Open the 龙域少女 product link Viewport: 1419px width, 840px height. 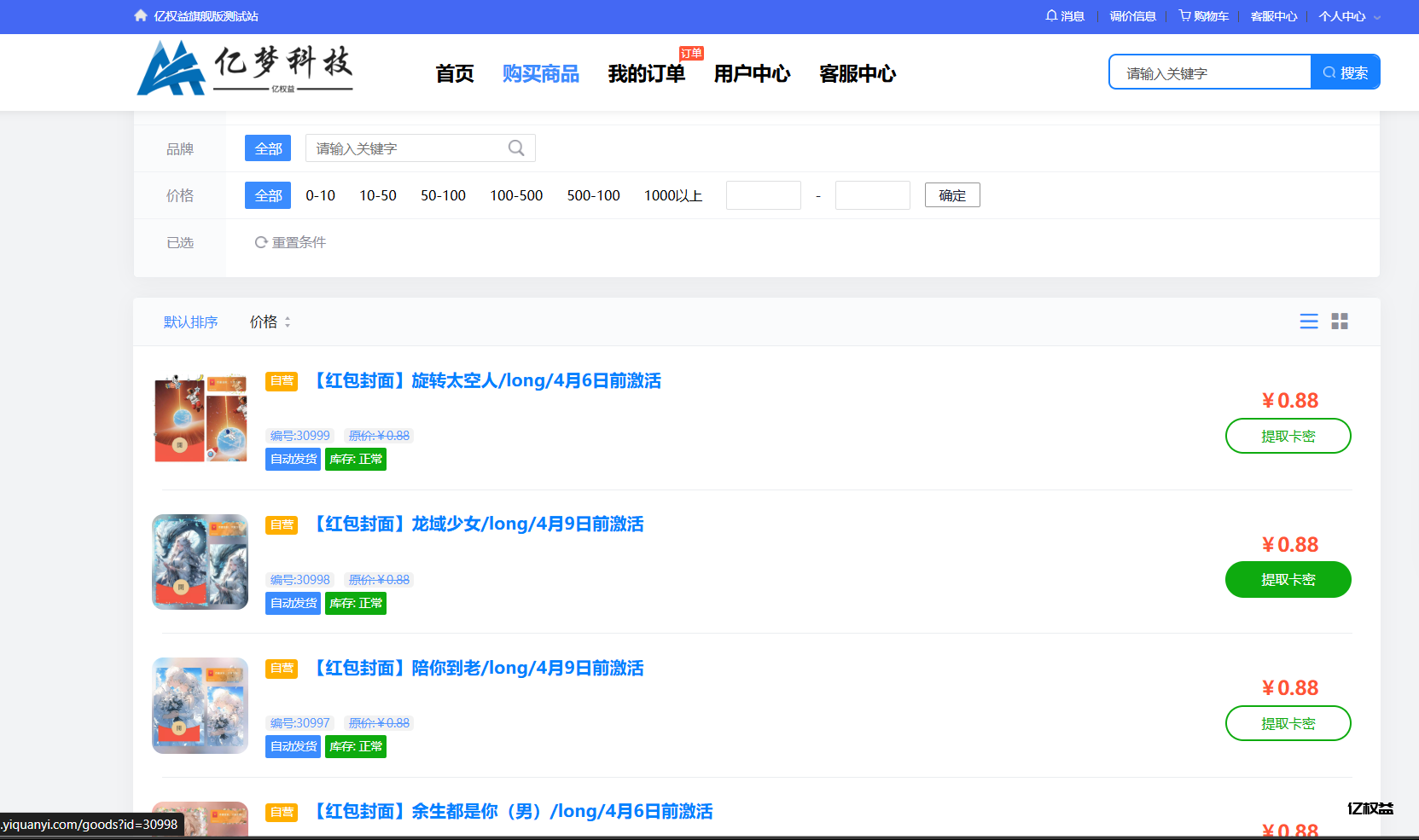pos(480,524)
